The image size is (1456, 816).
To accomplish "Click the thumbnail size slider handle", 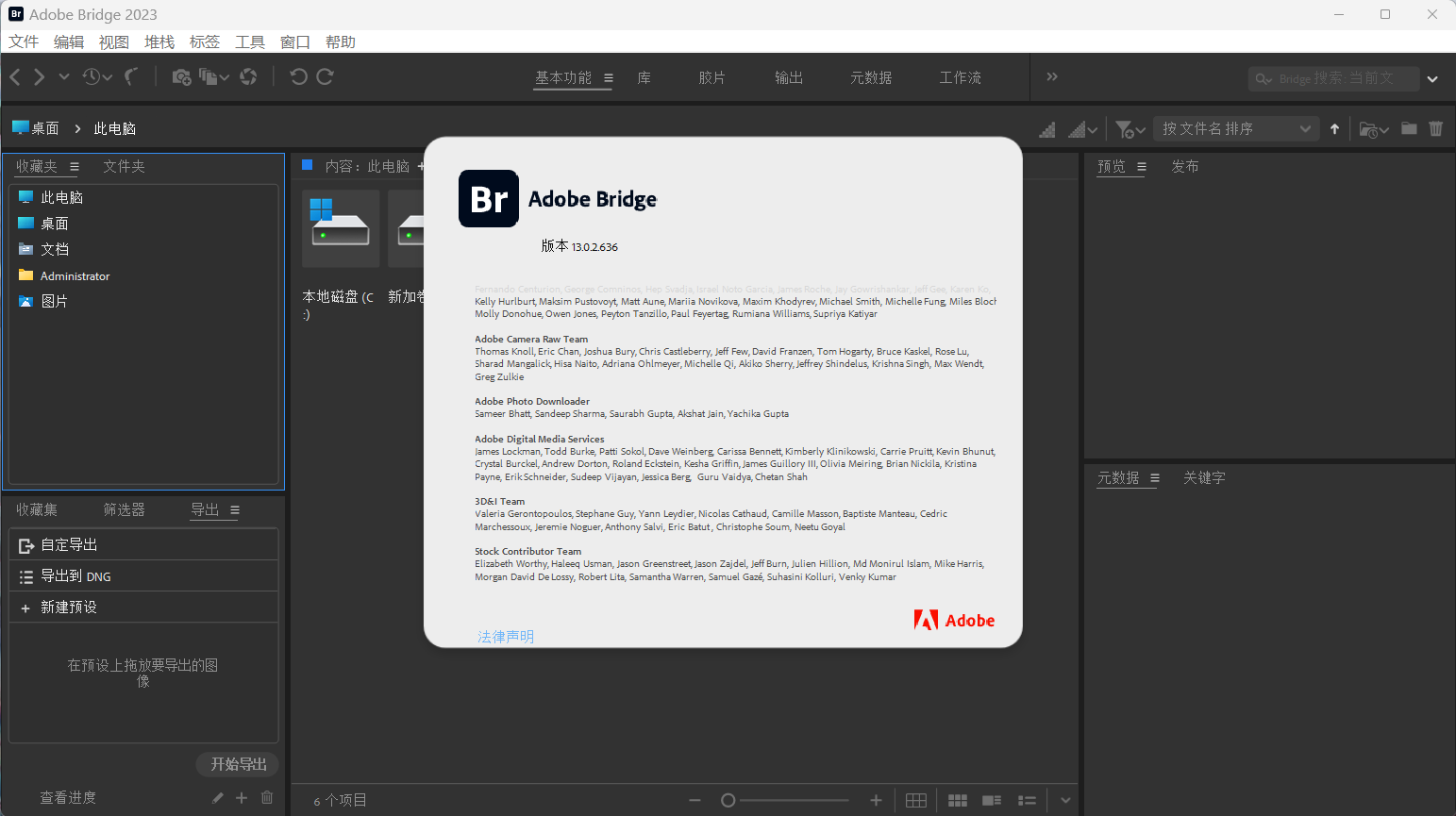I will pyautogui.click(x=728, y=800).
